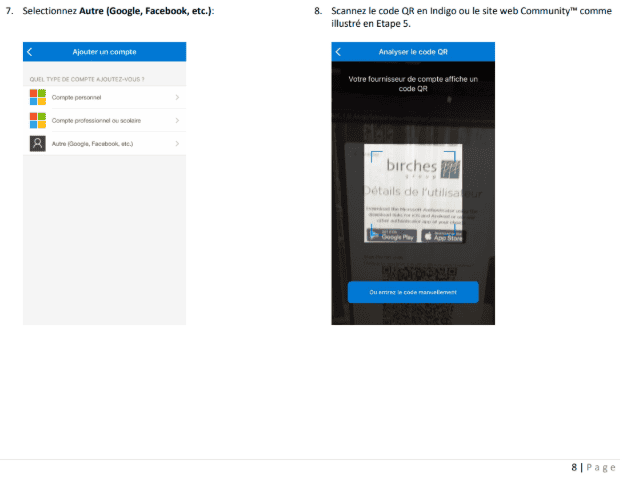Tap the back arrow on Analyser le code QR
Screen dimensions: 625x481
338,51
